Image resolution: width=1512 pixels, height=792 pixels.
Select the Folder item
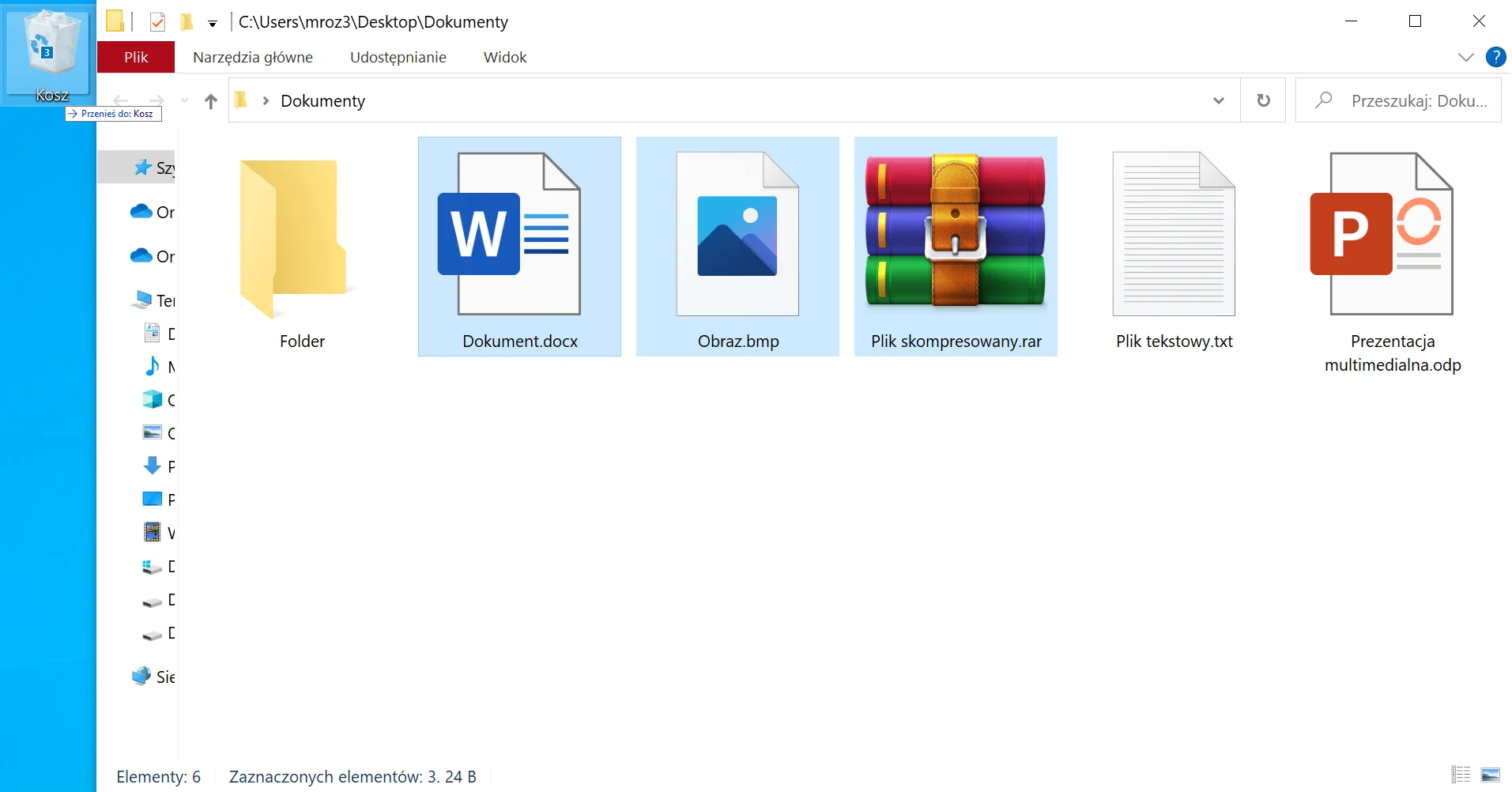pos(302,247)
